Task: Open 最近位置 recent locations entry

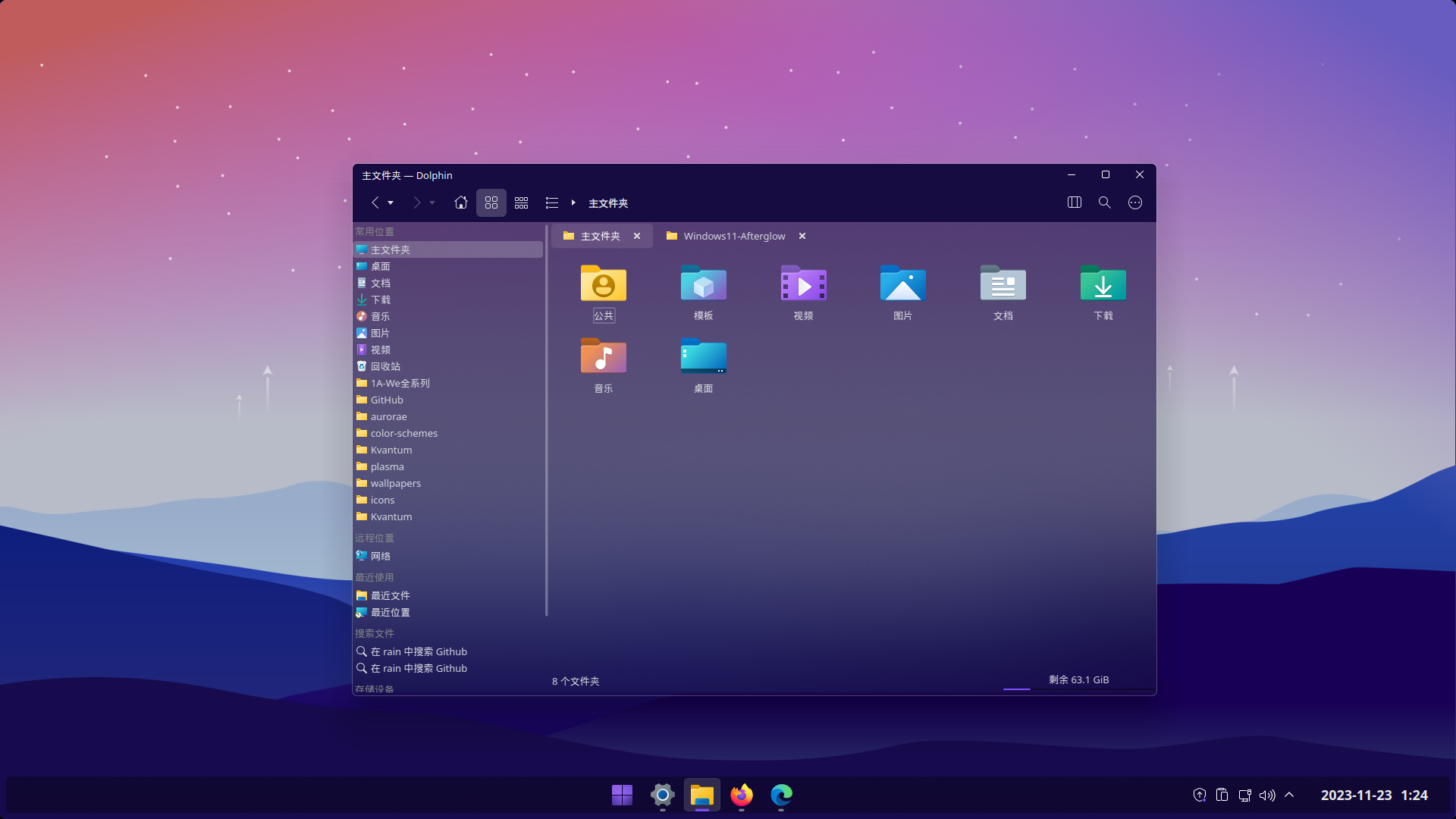Action: point(448,612)
